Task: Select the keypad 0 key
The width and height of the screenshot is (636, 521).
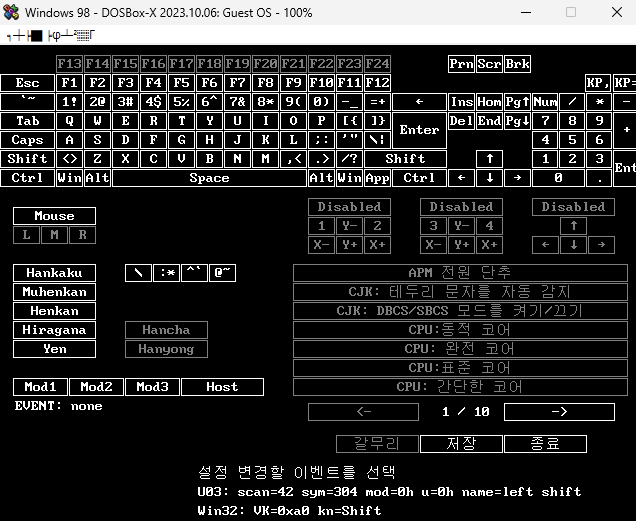Action: tap(558, 178)
